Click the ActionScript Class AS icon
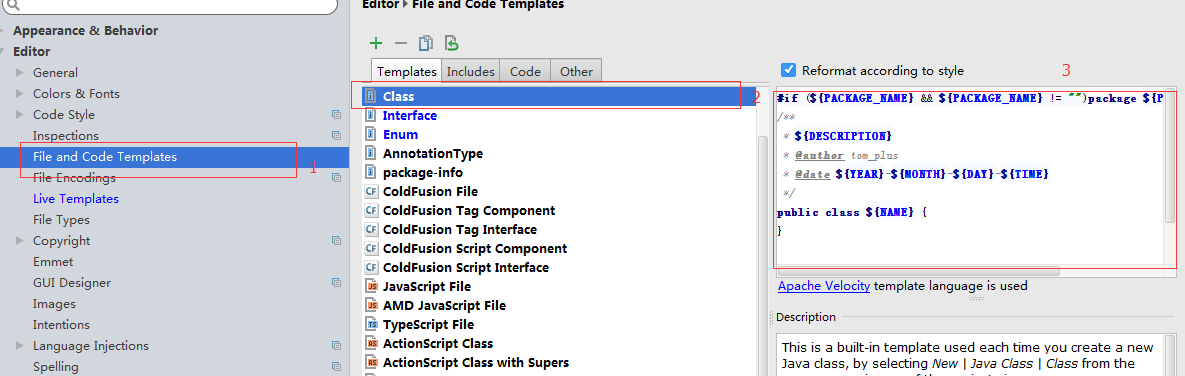 pos(371,344)
